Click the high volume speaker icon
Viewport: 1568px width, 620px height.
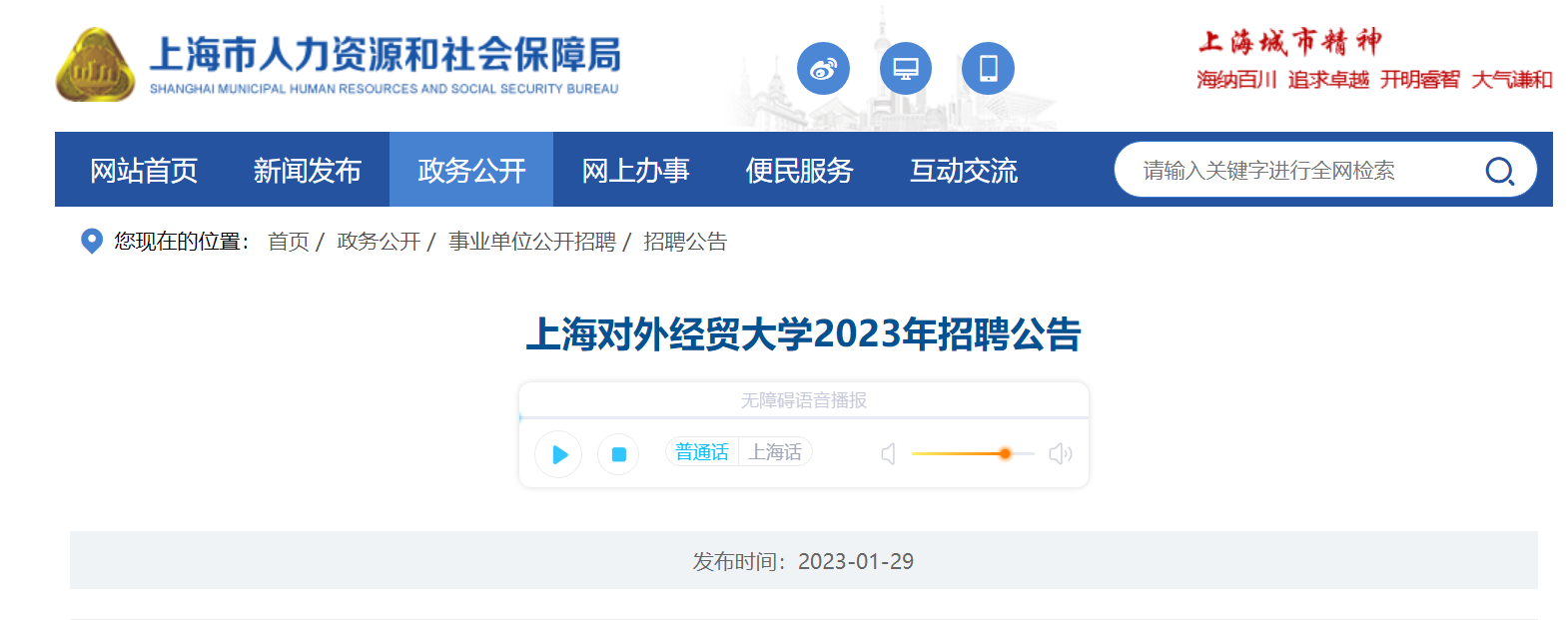[x=1060, y=454]
